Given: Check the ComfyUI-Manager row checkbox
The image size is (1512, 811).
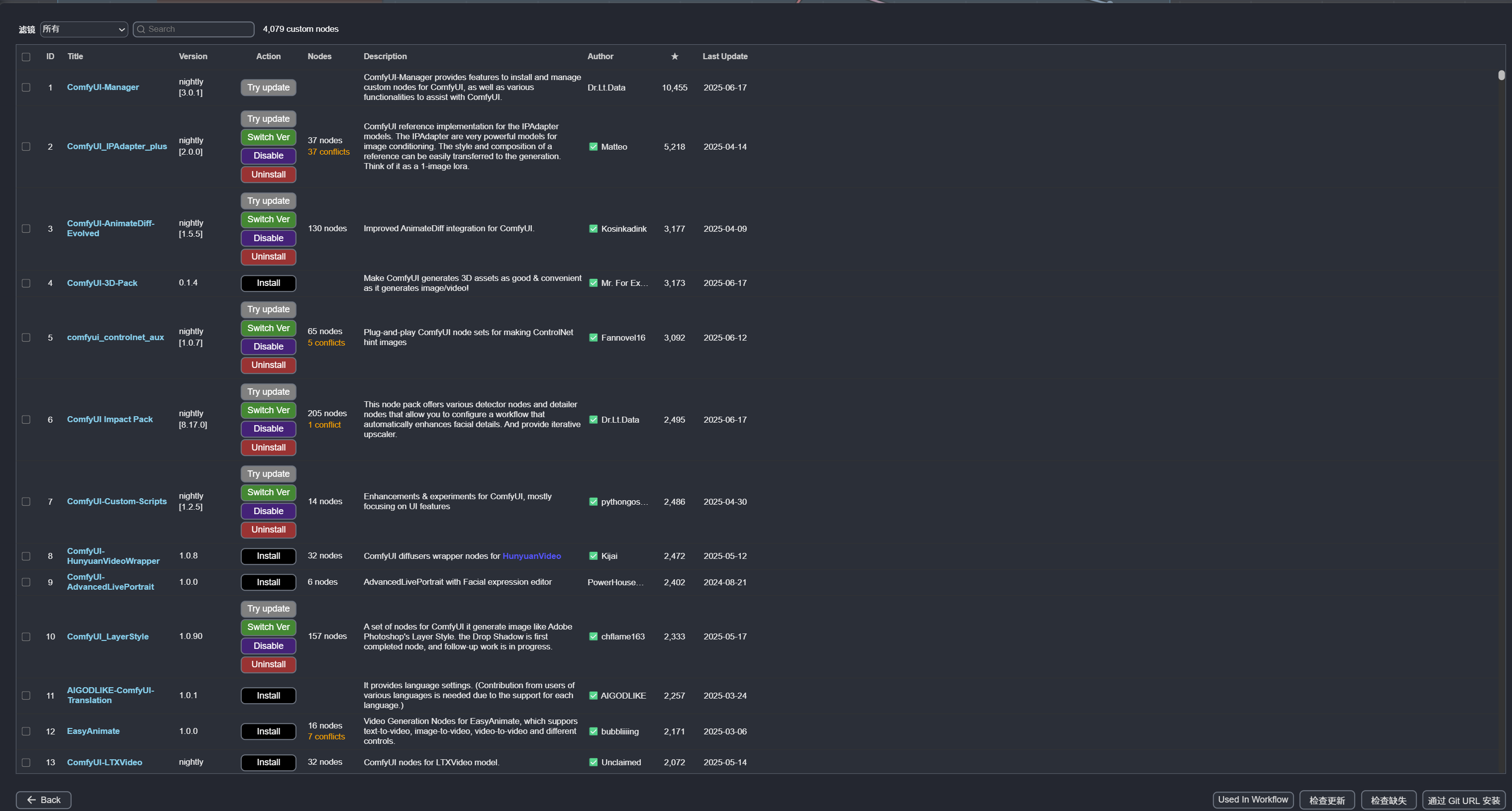Looking at the screenshot, I should 26,88.
